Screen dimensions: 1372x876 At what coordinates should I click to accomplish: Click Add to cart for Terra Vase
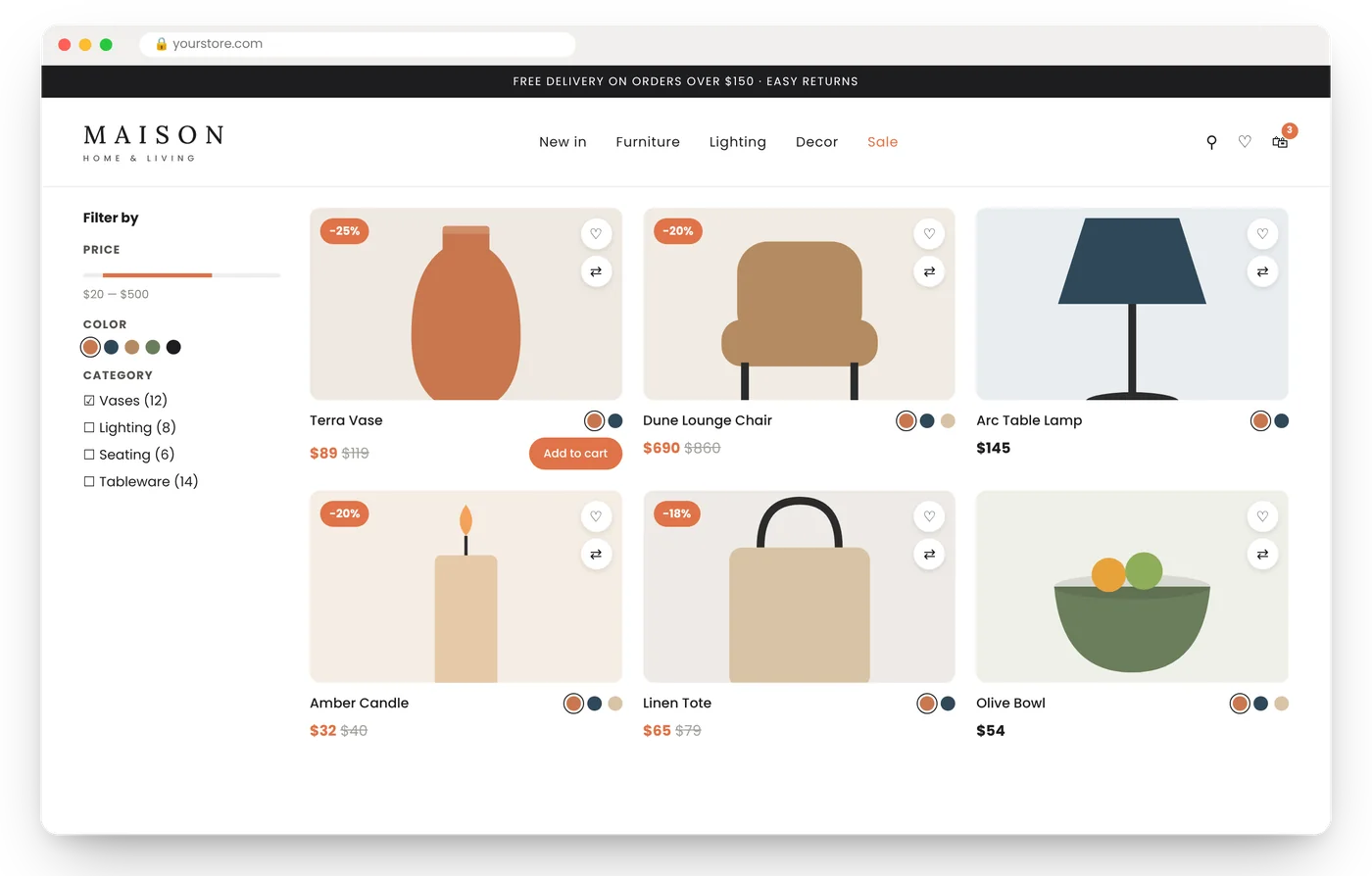pyautogui.click(x=575, y=454)
